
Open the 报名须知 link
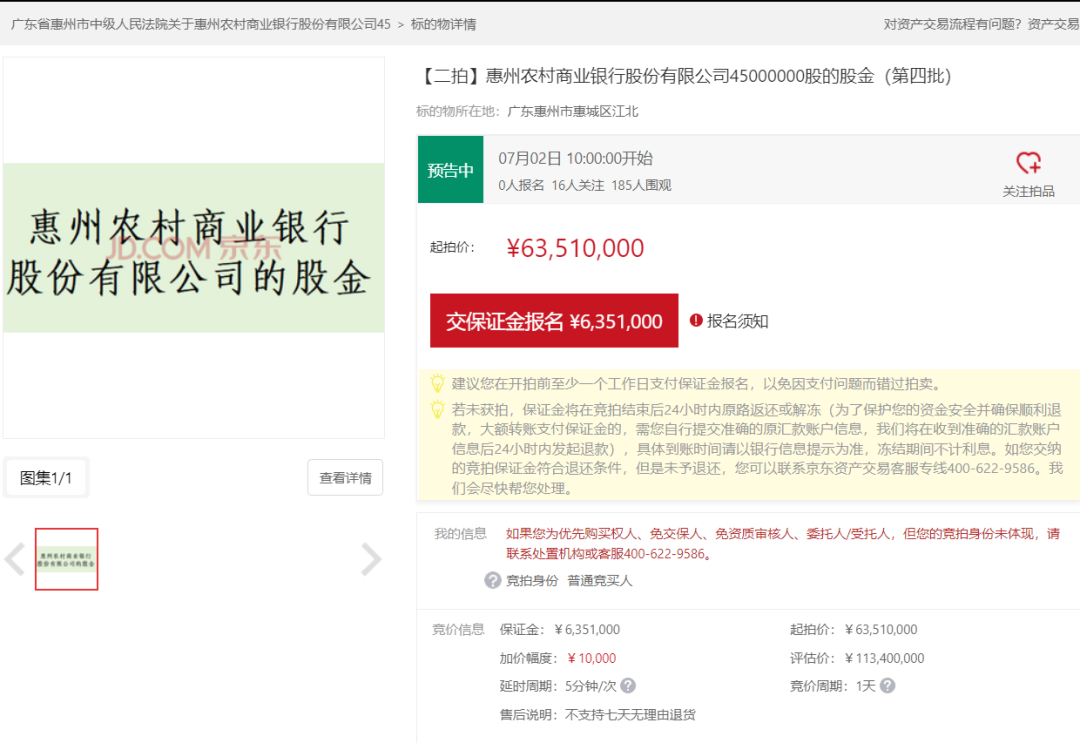(737, 321)
